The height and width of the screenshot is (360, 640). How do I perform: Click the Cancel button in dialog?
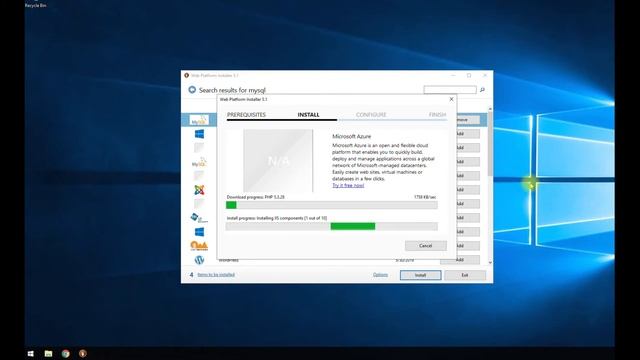click(426, 246)
